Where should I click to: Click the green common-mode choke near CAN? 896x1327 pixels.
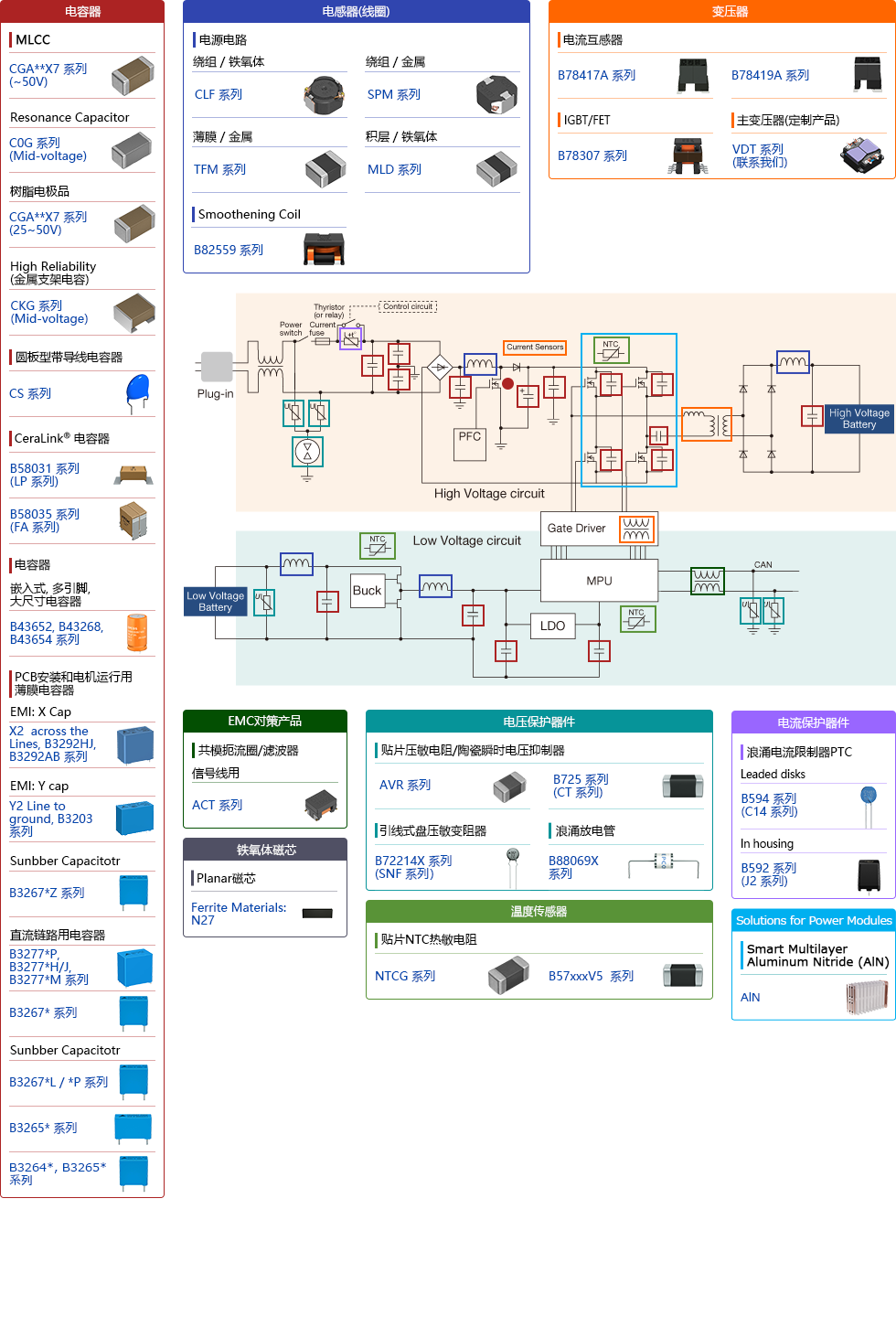tap(708, 581)
